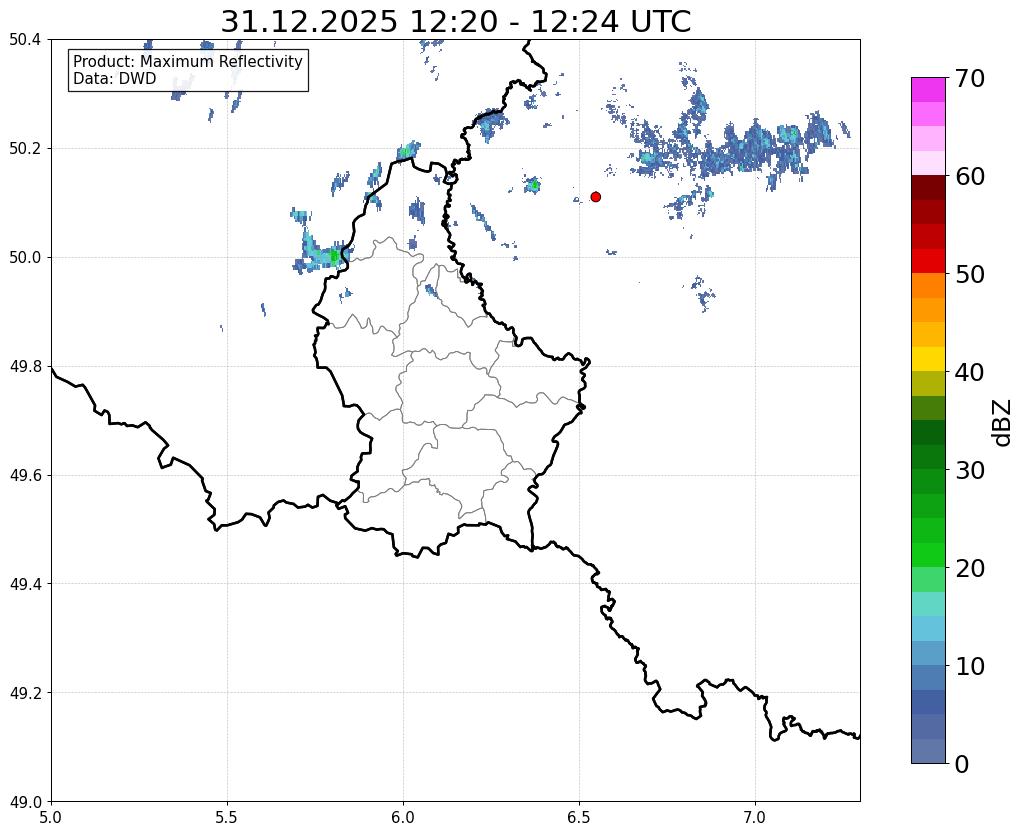
Task: Click the latitude label '49.2'
Action: click(x=25, y=692)
